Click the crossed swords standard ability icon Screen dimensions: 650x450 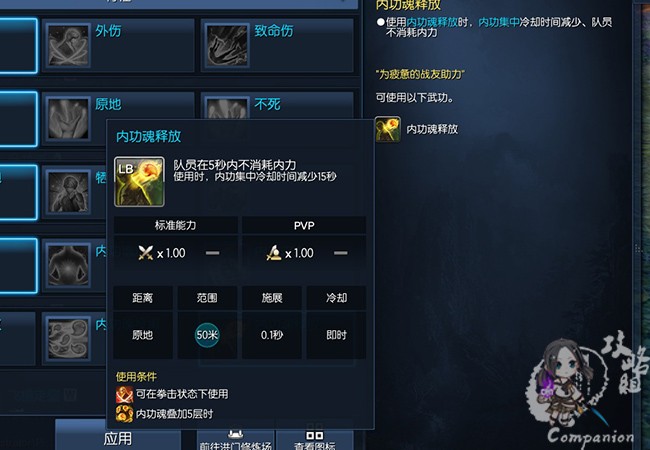[146, 253]
